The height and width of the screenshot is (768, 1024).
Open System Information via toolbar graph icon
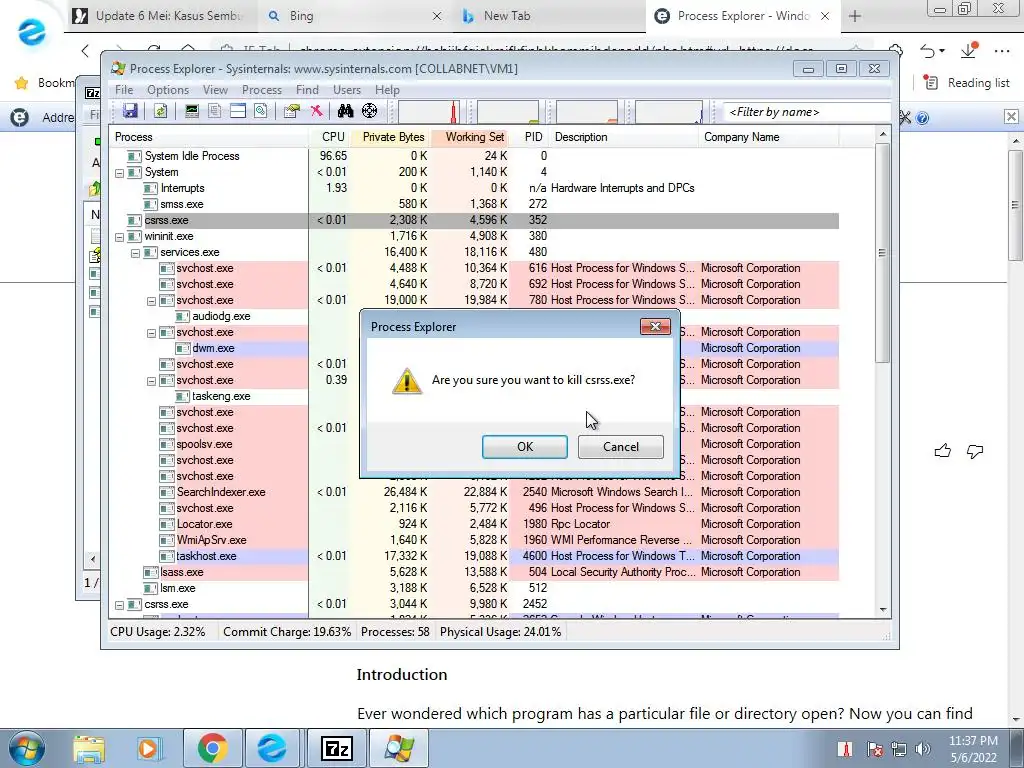[x=191, y=111]
